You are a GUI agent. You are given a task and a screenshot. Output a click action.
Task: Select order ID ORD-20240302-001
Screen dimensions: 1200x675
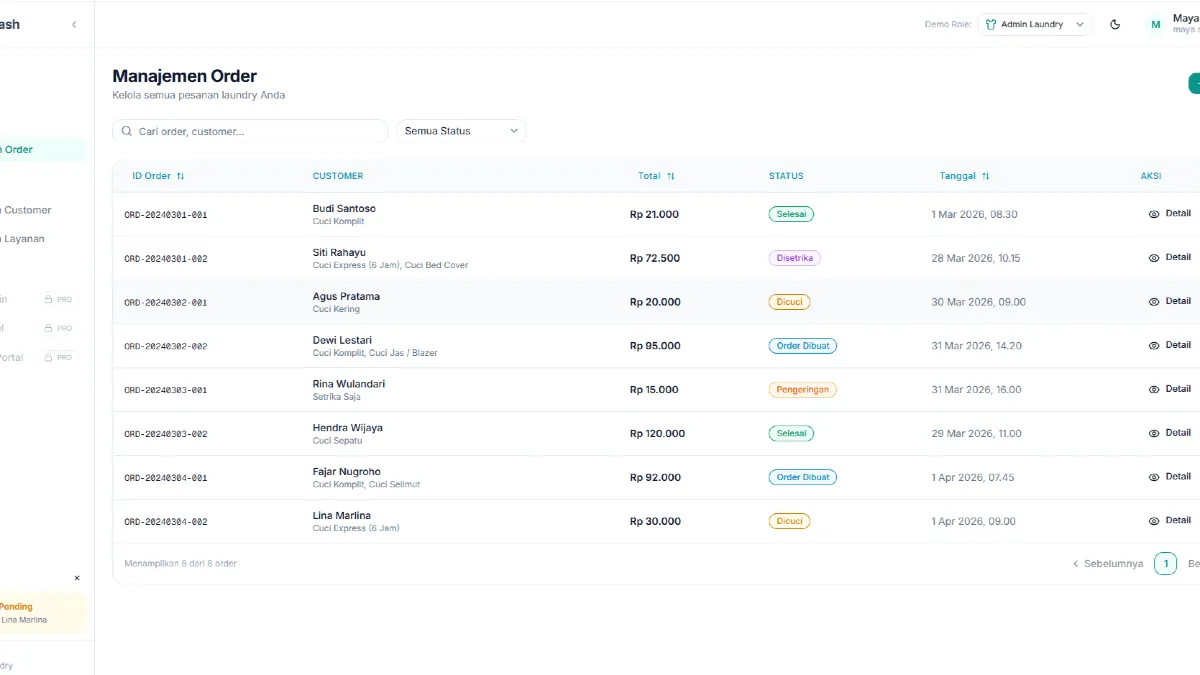point(166,303)
